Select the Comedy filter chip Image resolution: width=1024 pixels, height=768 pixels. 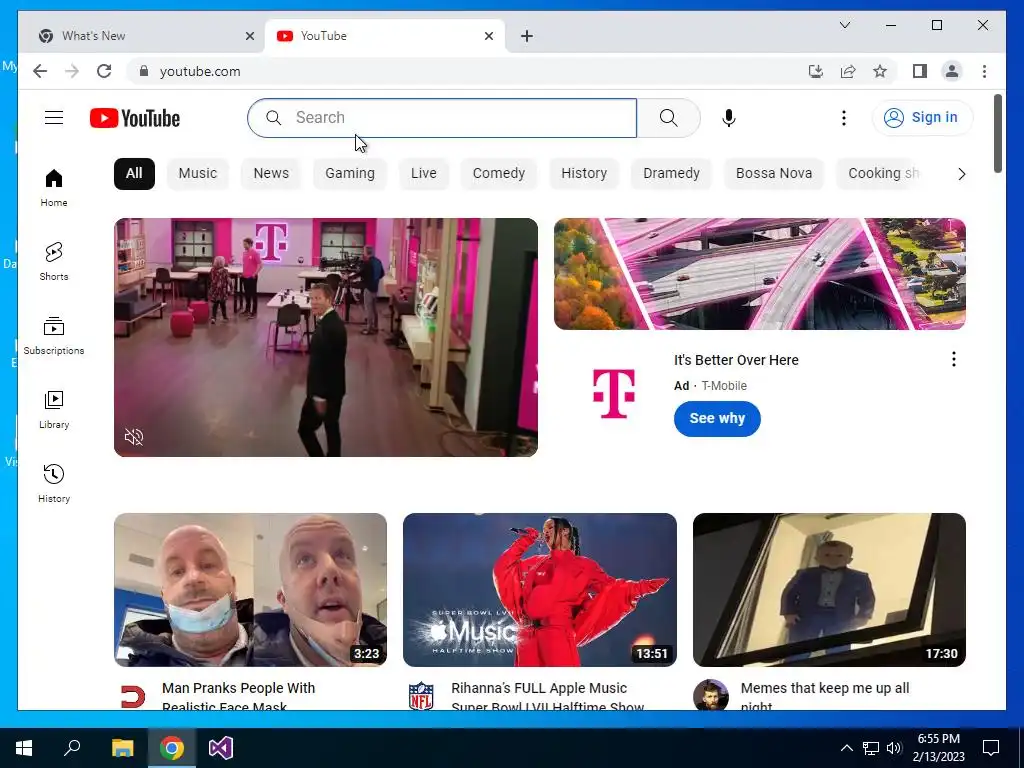498,174
